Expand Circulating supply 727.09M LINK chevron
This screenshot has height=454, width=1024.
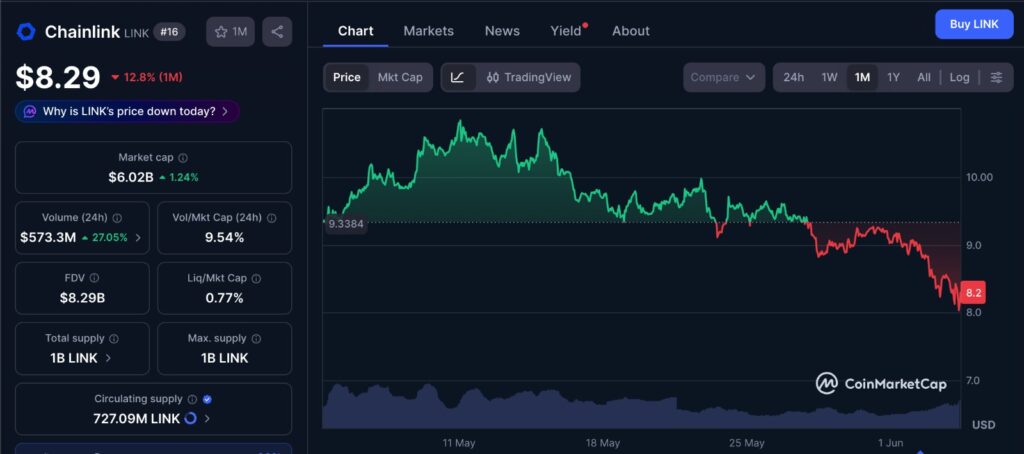[207, 418]
